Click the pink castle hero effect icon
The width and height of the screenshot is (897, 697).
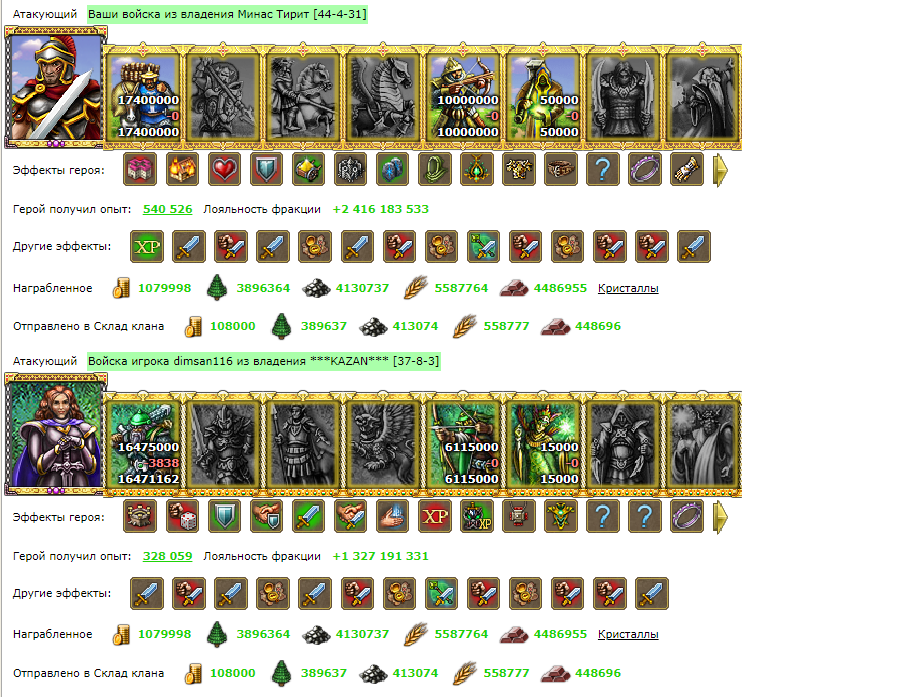click(140, 169)
